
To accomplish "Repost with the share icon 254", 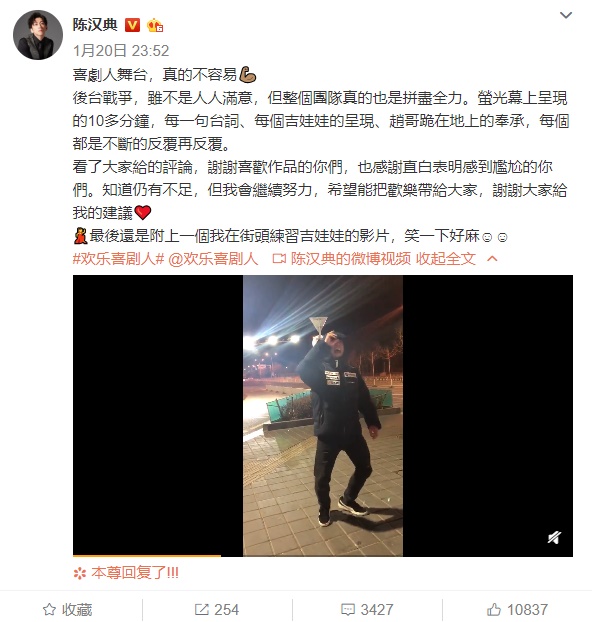I will pyautogui.click(x=202, y=610).
